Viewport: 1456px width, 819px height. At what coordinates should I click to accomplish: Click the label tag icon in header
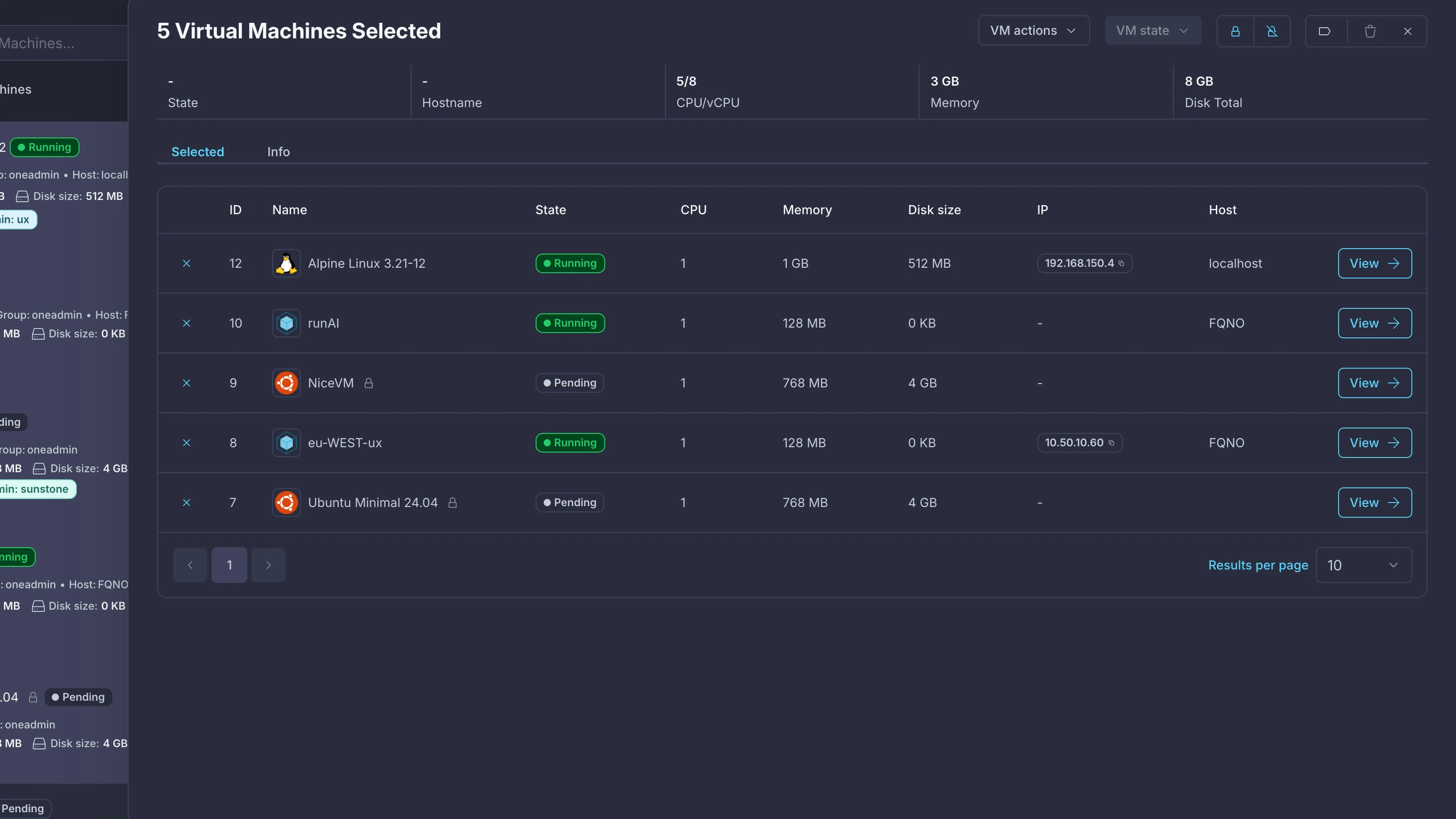[1325, 31]
